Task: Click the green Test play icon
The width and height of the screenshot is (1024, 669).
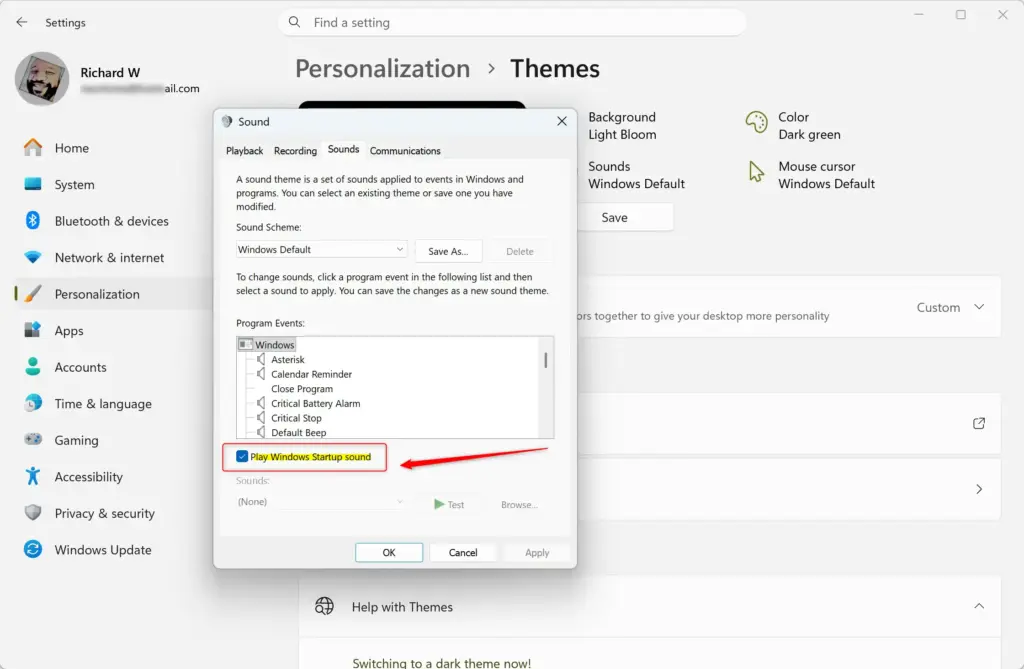Action: [x=439, y=504]
